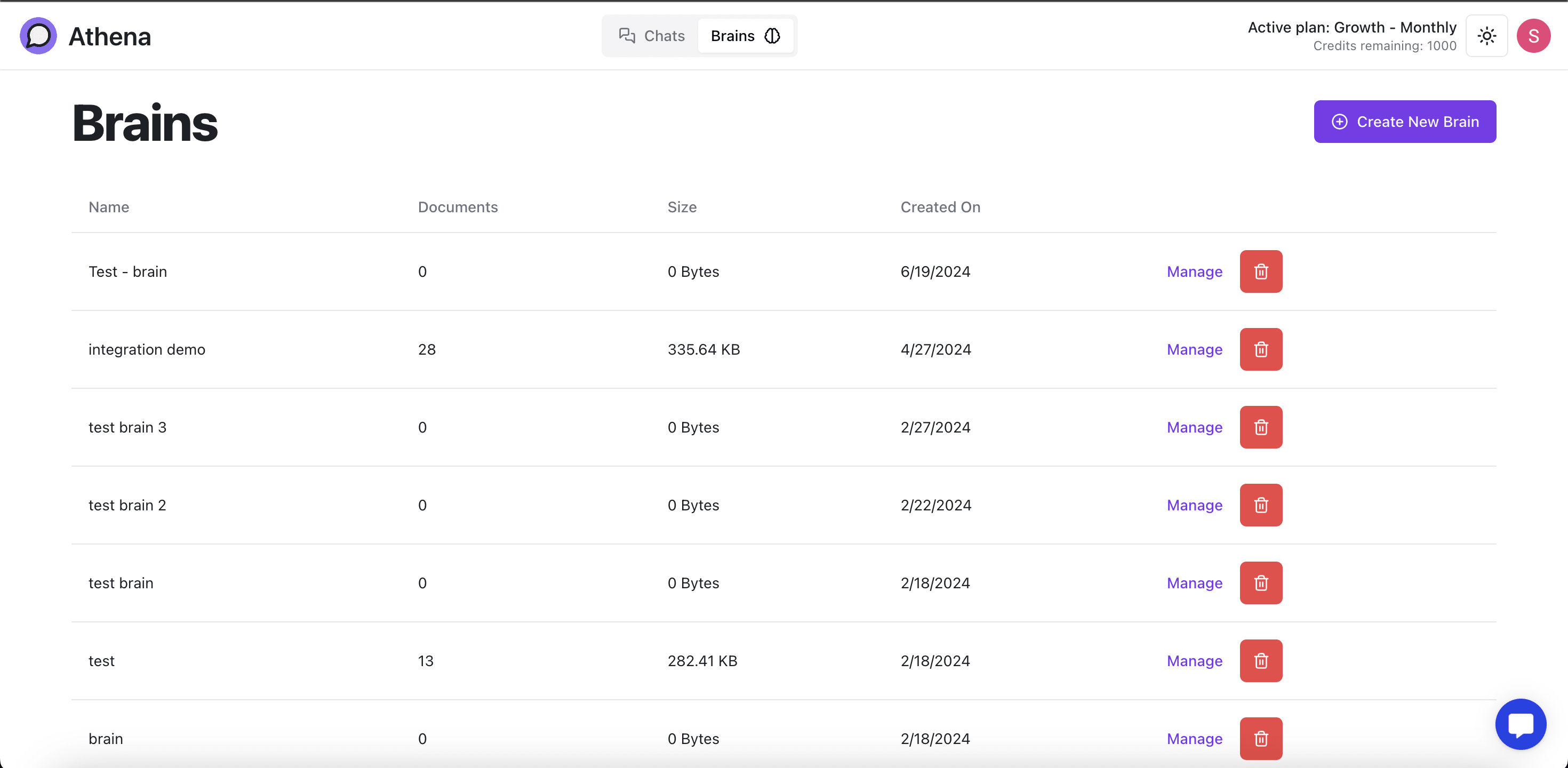
Task: Open Manage for the 'brain' row
Action: click(x=1194, y=739)
